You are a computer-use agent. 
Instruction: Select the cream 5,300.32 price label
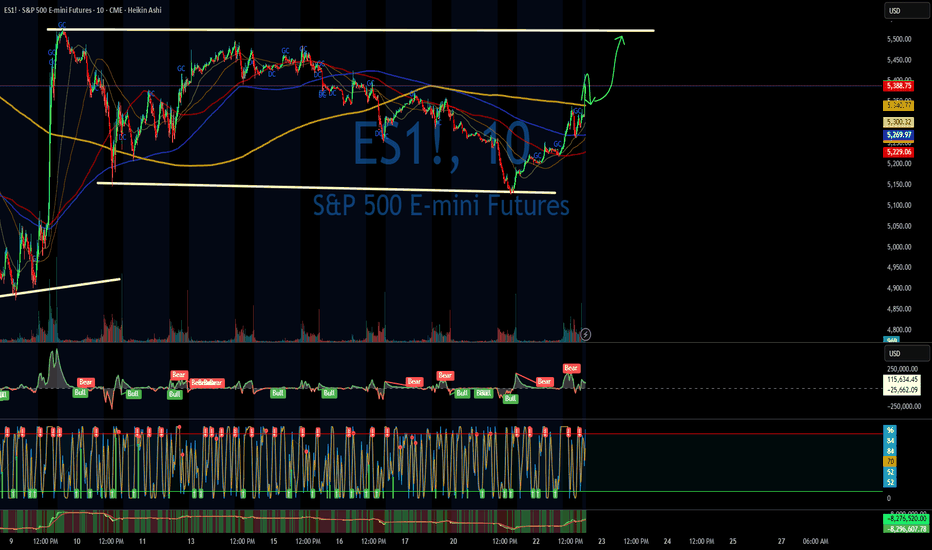pyautogui.click(x=899, y=122)
